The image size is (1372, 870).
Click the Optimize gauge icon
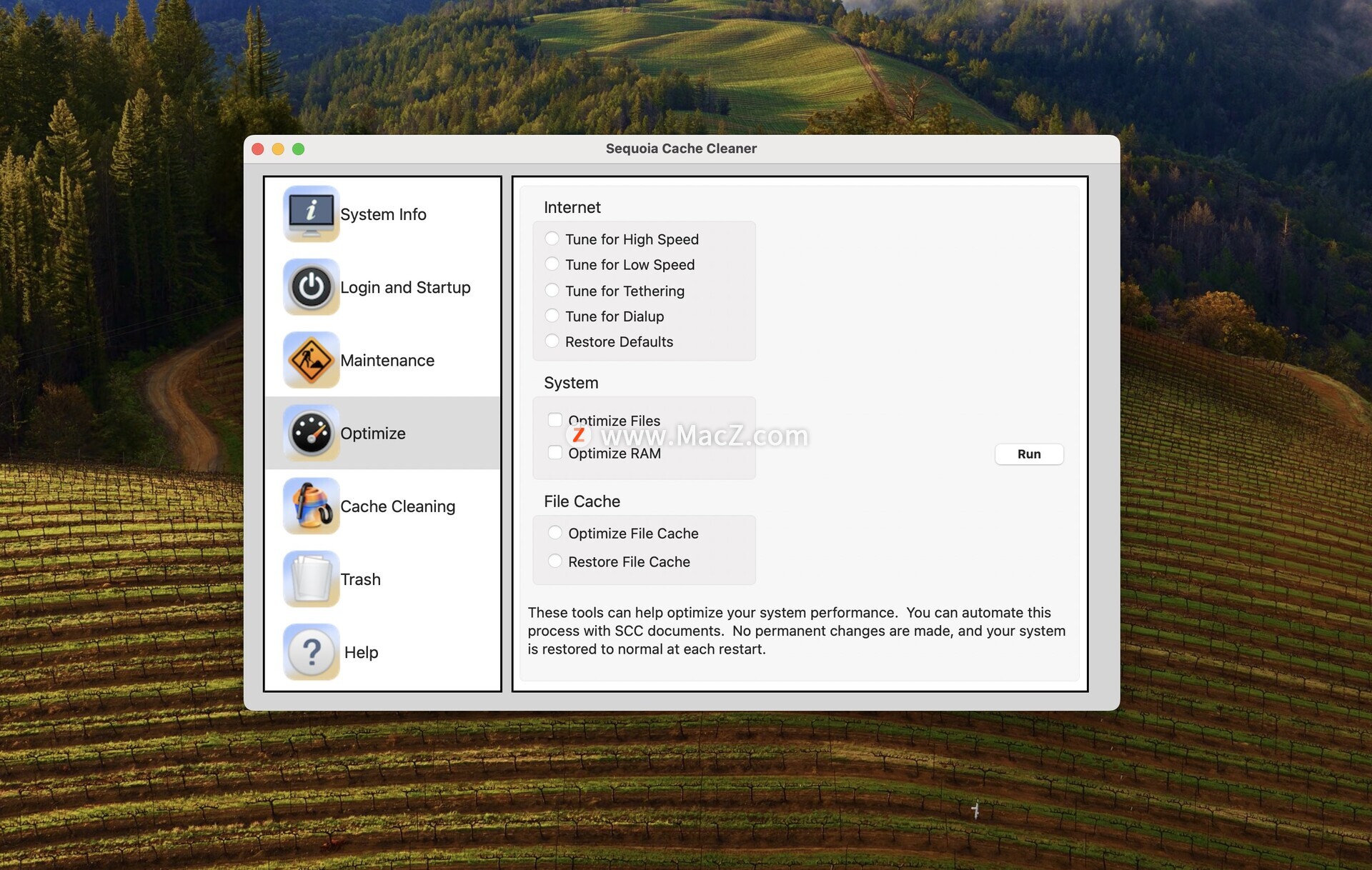[311, 433]
